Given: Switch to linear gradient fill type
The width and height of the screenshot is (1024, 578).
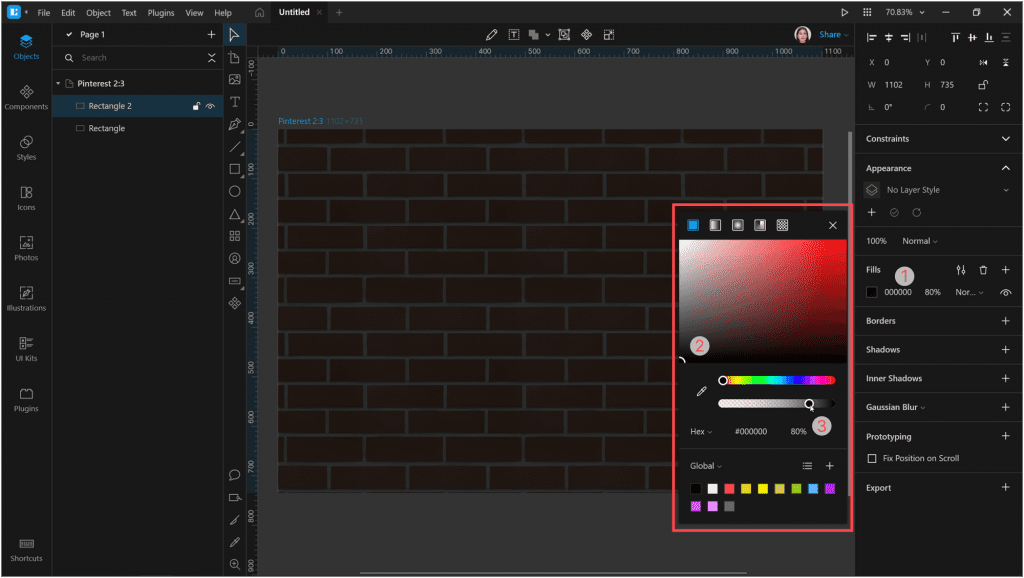Looking at the screenshot, I should [x=715, y=225].
